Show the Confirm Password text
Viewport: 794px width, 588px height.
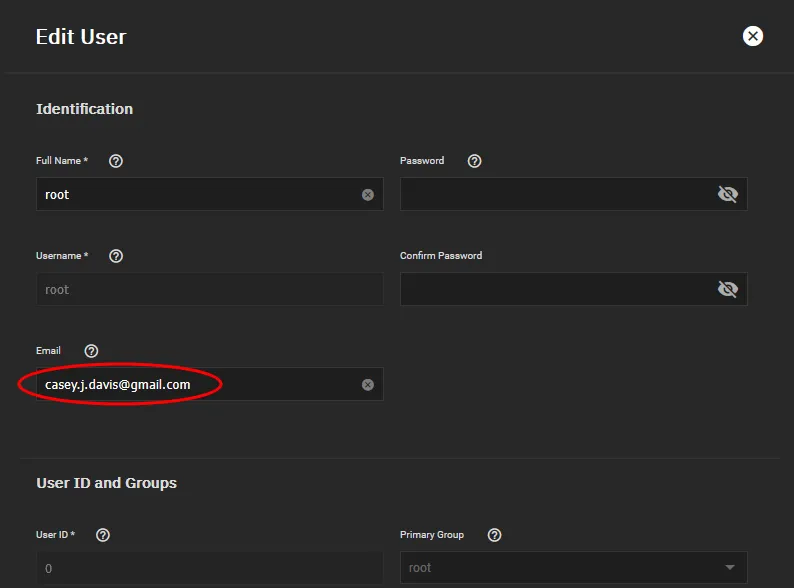(727, 290)
